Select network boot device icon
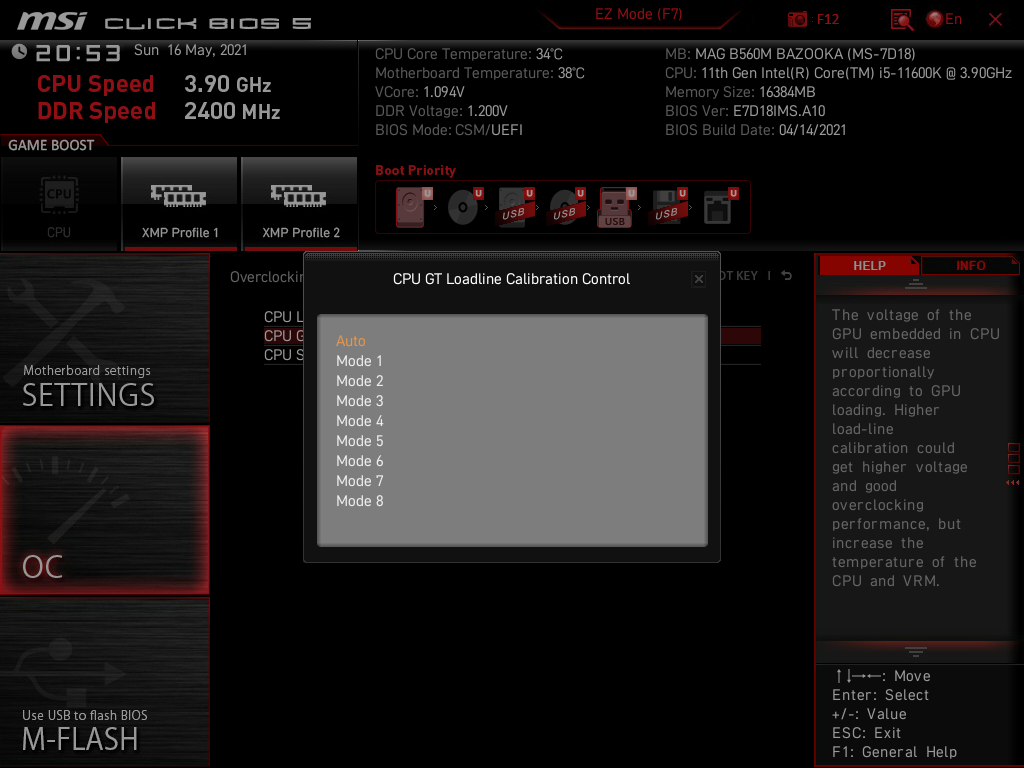The image size is (1024, 768). [720, 207]
